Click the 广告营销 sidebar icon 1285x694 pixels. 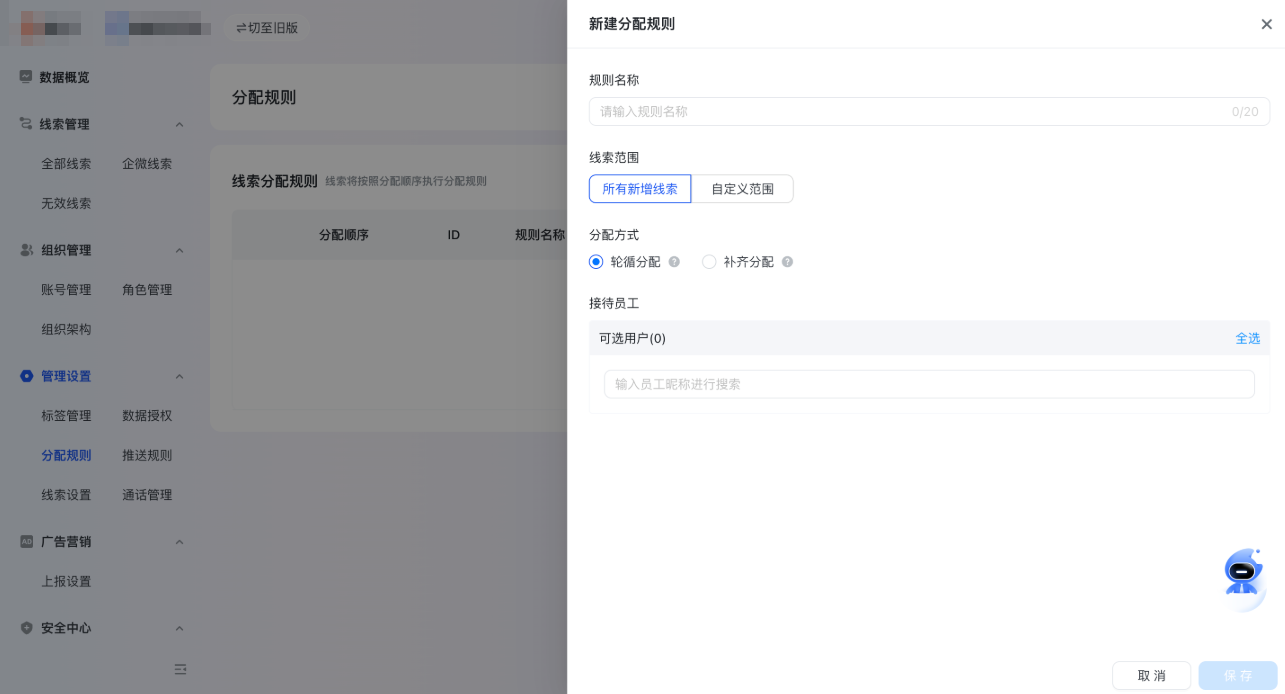(27, 541)
